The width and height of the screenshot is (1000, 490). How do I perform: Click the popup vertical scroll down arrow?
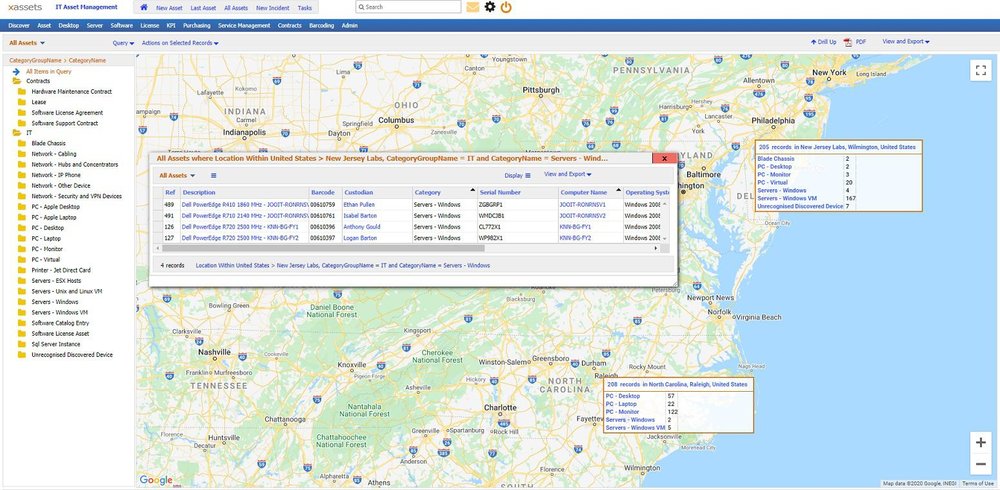pos(665,238)
